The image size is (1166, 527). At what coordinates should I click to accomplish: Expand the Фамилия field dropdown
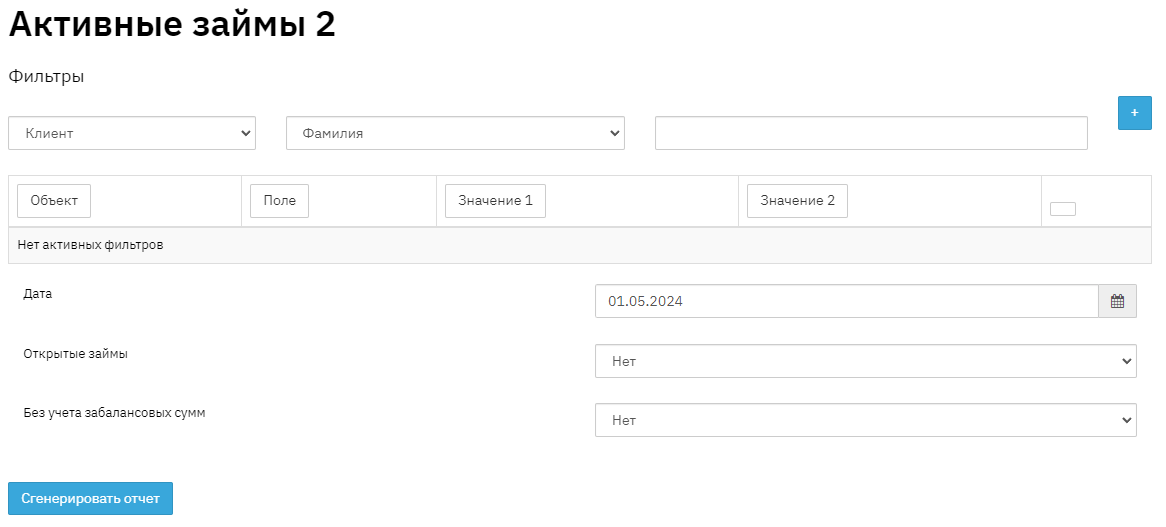[455, 133]
